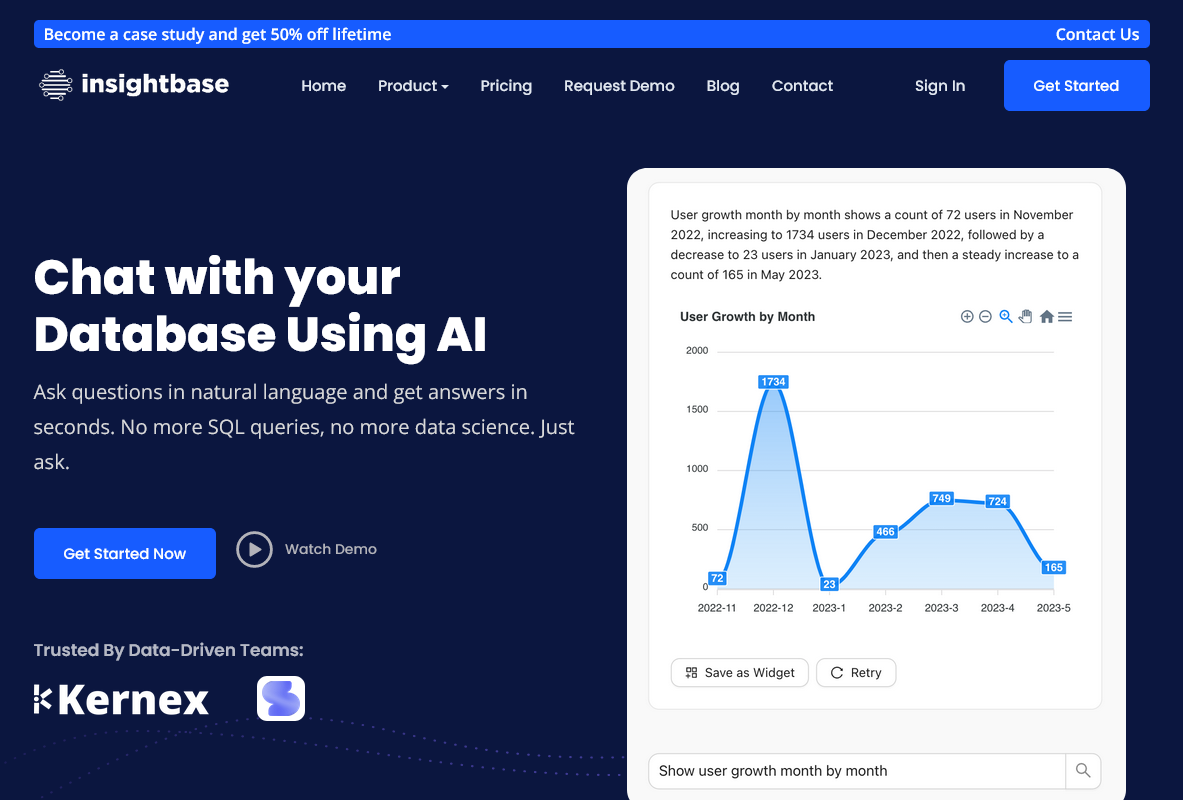
Task: Open the Home navigation item
Action: 323,86
